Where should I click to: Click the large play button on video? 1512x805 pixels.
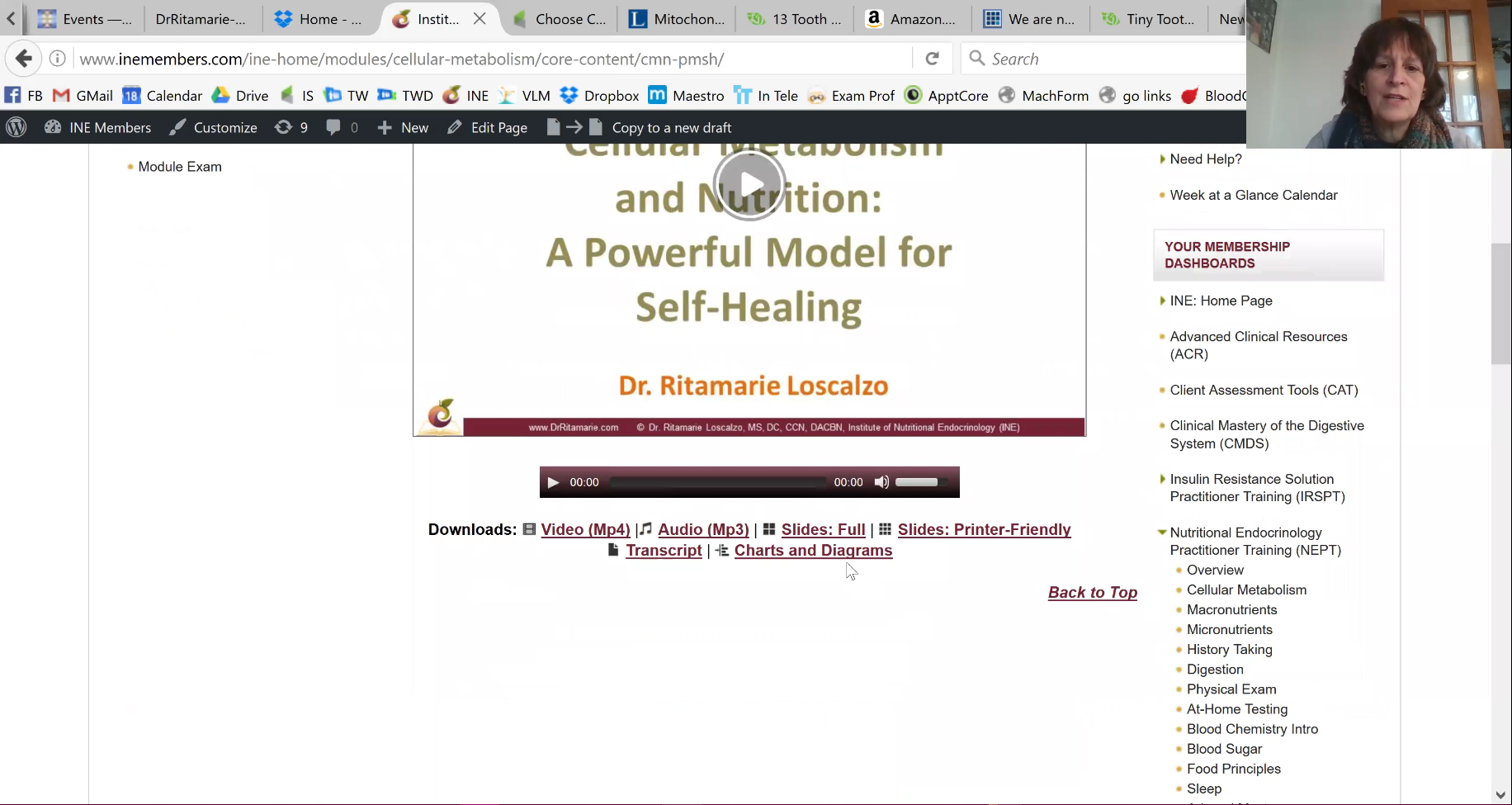749,185
